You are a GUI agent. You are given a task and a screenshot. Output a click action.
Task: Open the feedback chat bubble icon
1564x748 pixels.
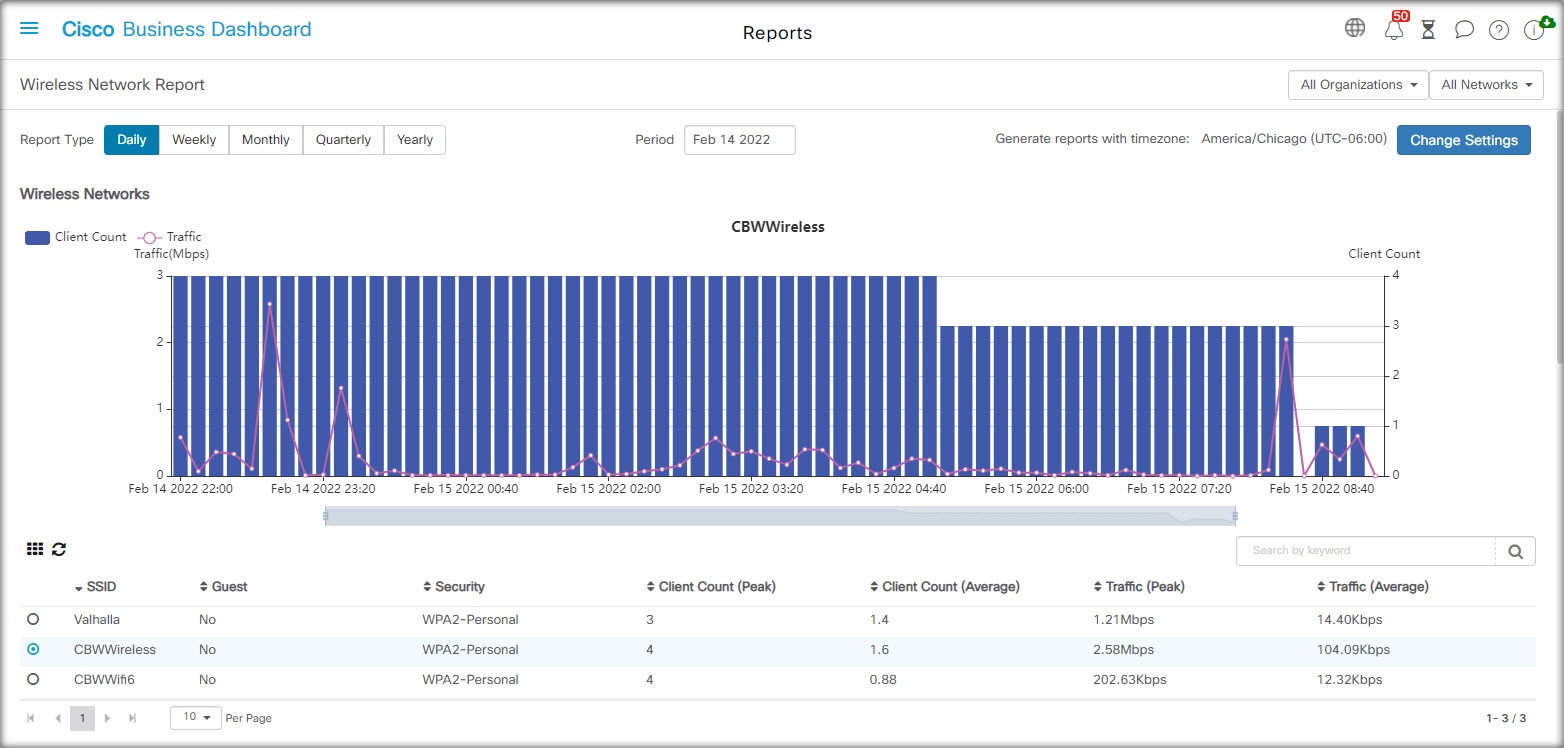point(1464,30)
